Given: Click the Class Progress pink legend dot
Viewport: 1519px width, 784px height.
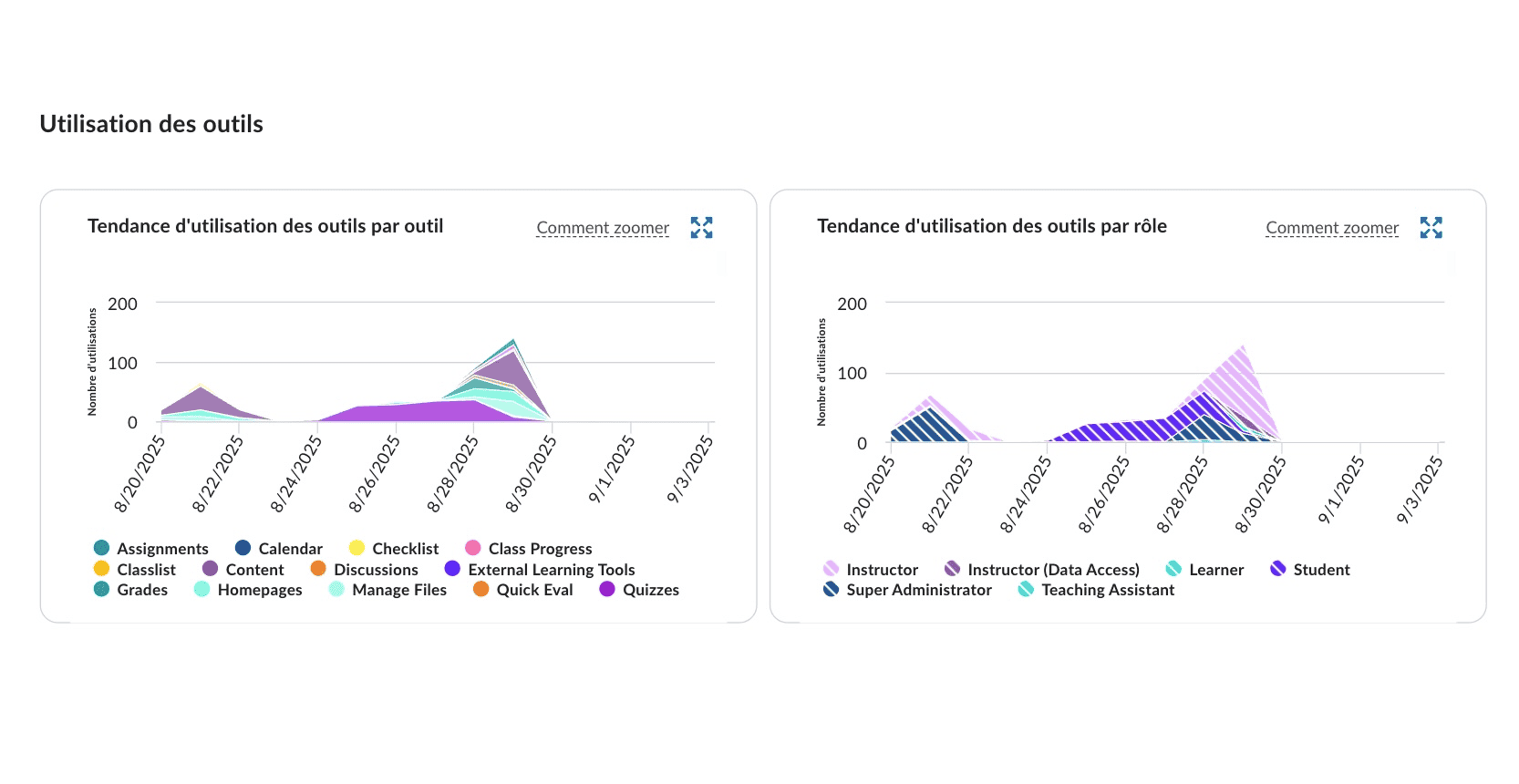Looking at the screenshot, I should tap(473, 548).
